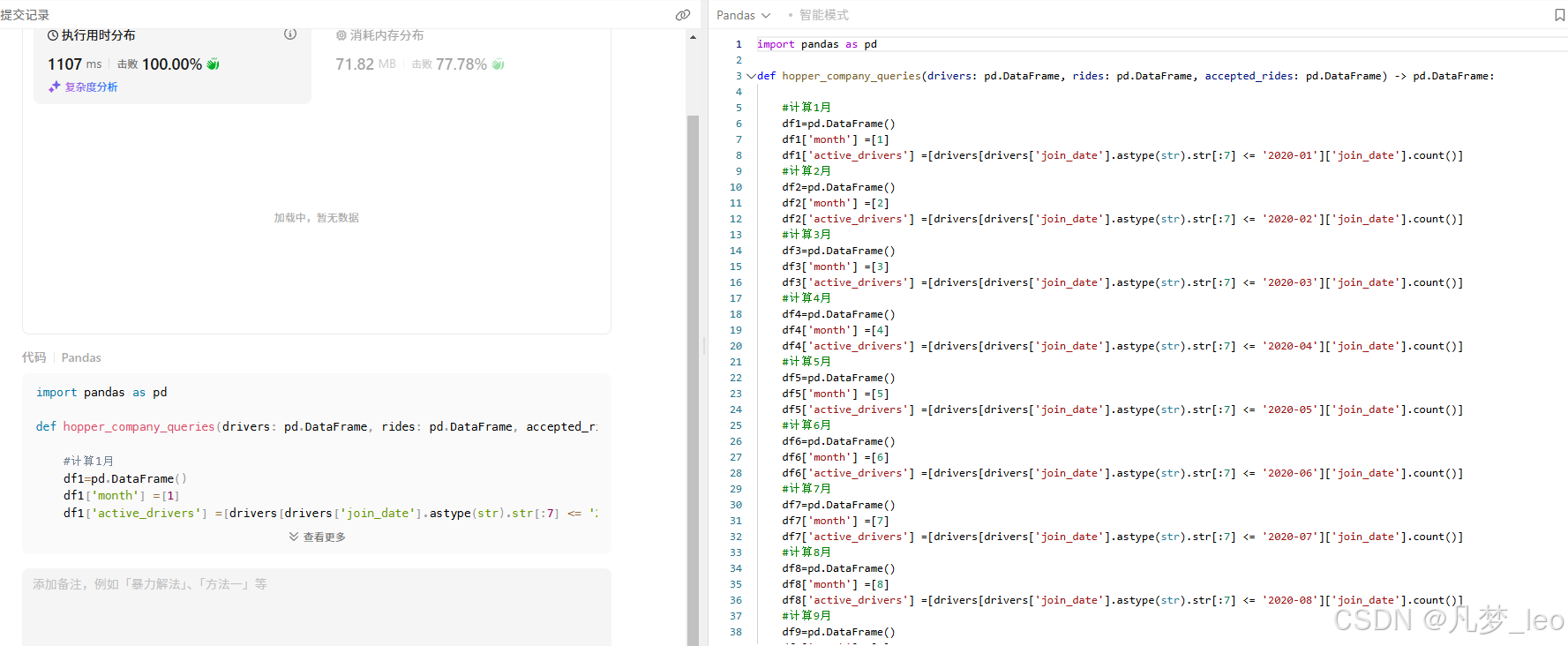Select the memory chip icon beside 消耗内存分布
Image resolution: width=1568 pixels, height=646 pixels.
pos(341,35)
